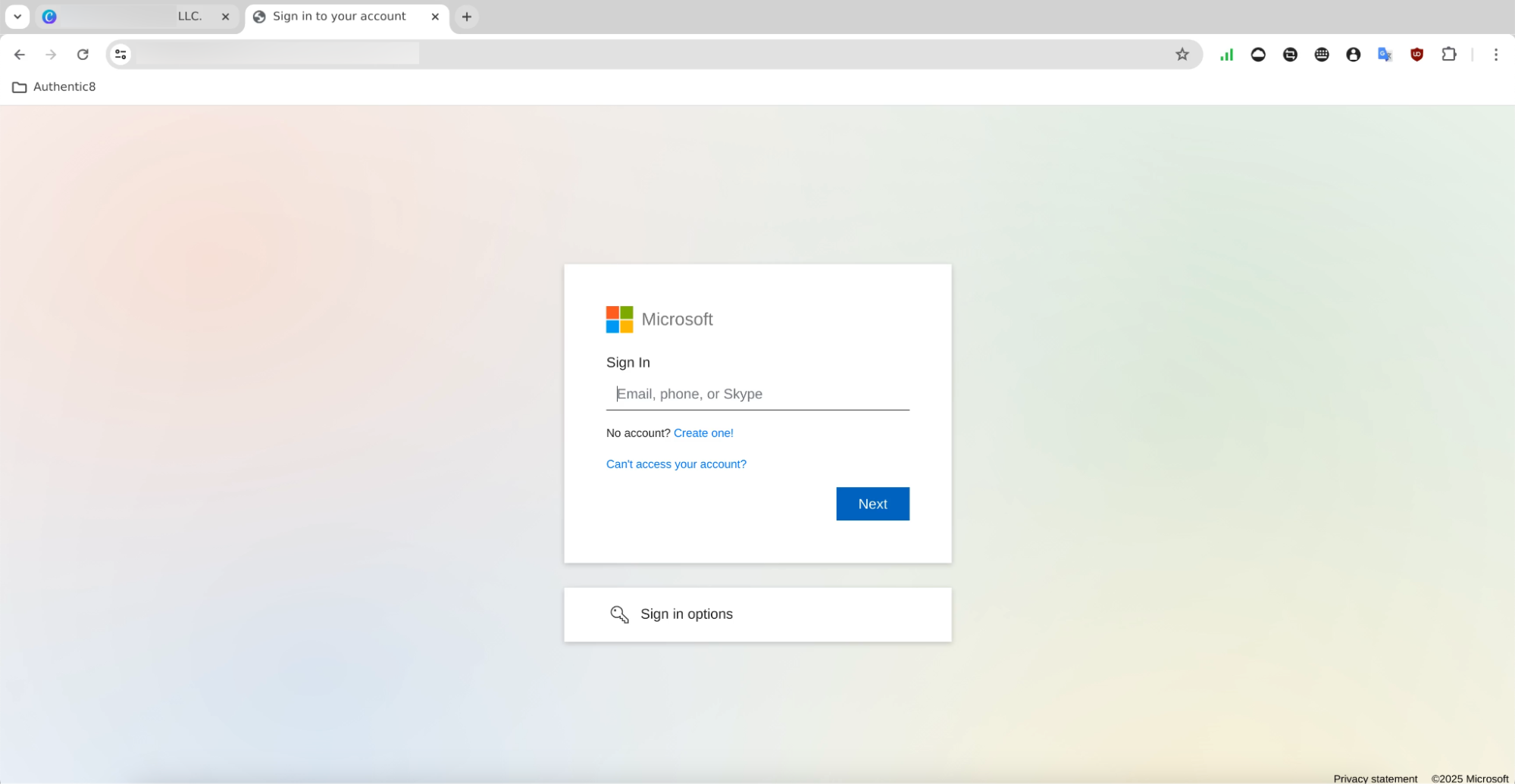Viewport: 1515px width, 784px height.
Task: Bookmark this page with the star icon
Action: (1182, 55)
